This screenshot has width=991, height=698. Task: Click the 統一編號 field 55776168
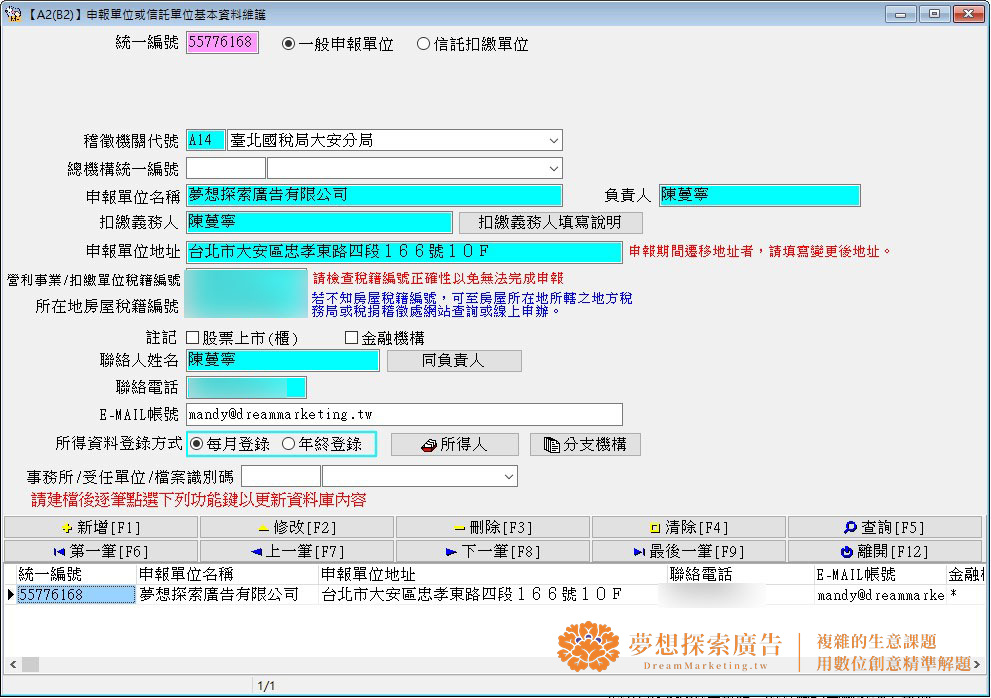(222, 42)
